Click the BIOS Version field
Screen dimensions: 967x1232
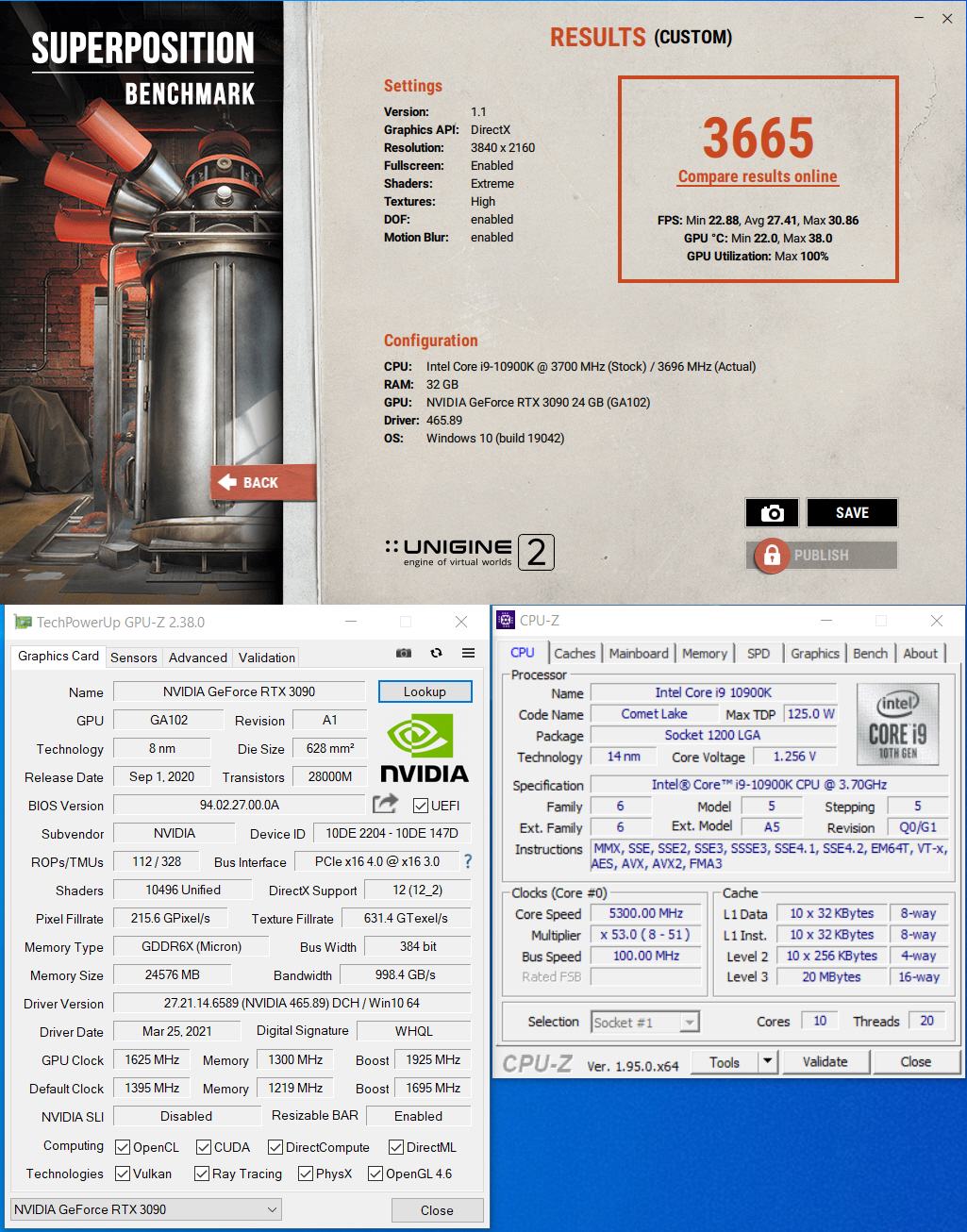click(x=239, y=805)
